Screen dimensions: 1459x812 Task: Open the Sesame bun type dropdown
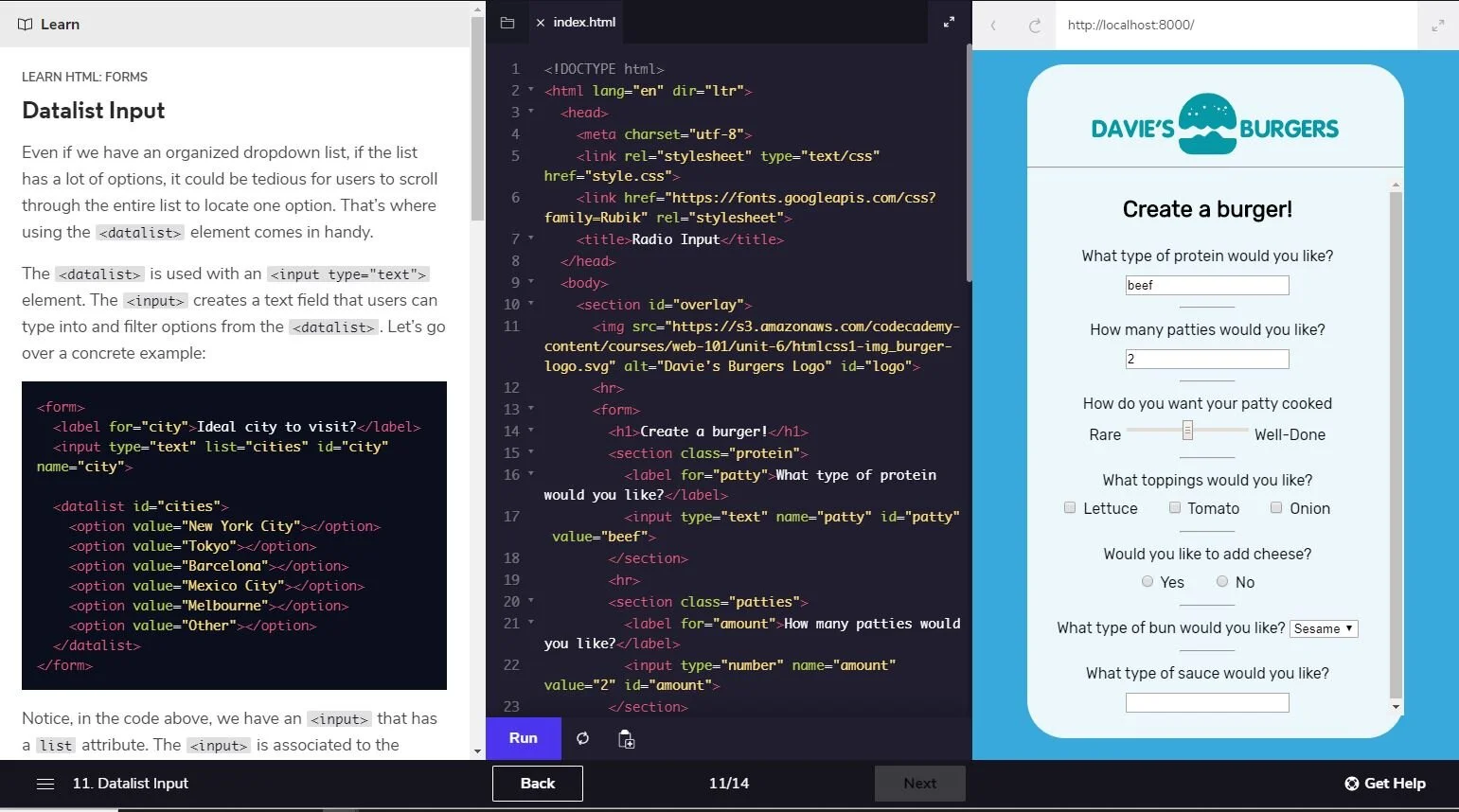tap(1323, 628)
